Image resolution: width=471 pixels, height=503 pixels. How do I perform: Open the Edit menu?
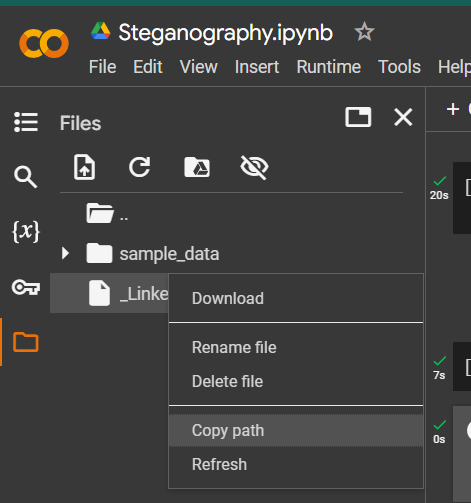pyautogui.click(x=148, y=67)
